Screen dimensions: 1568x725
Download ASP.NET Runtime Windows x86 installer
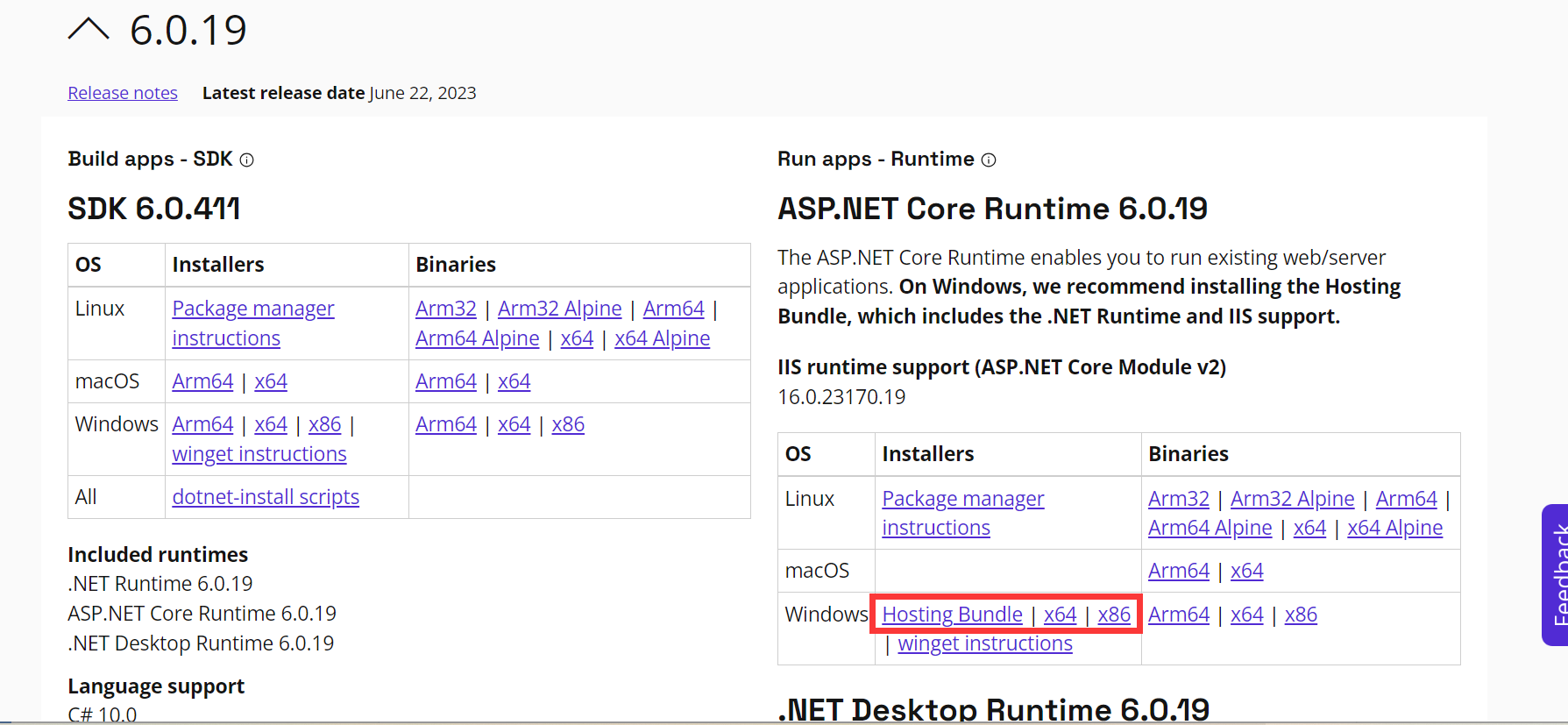tap(1114, 615)
